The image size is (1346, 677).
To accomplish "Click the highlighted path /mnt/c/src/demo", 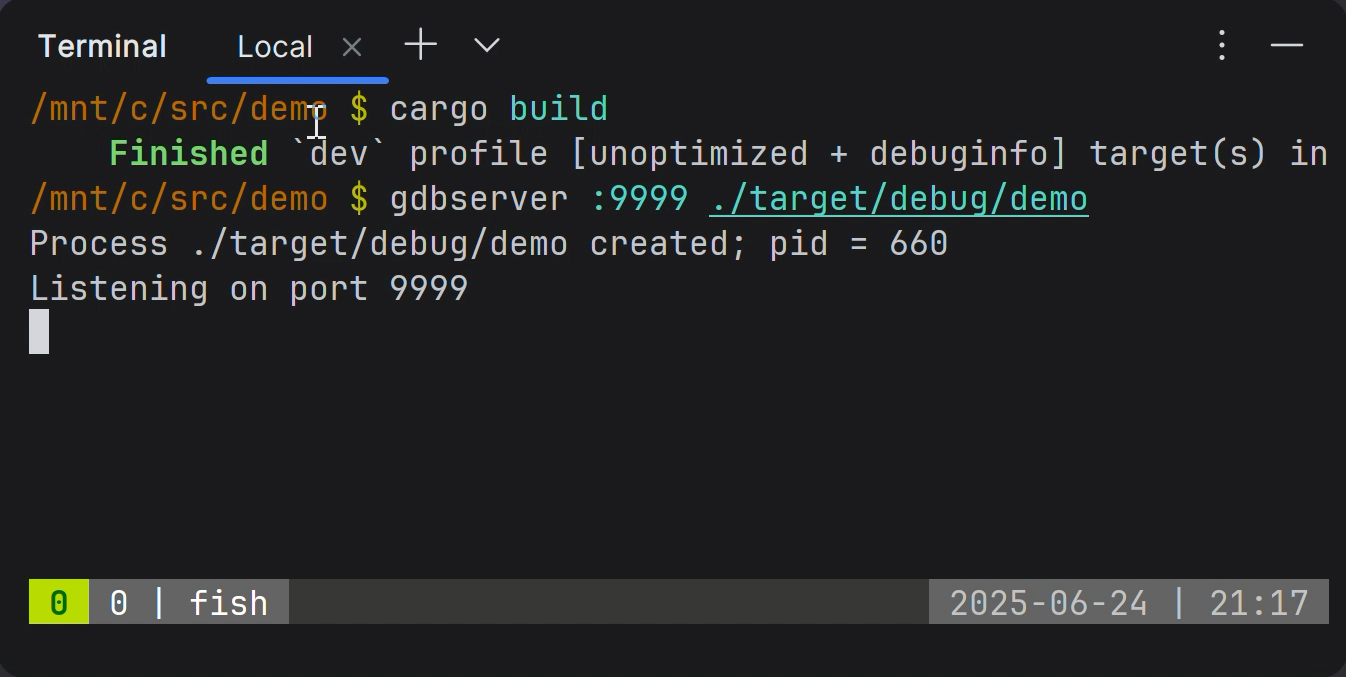I will tap(178, 108).
